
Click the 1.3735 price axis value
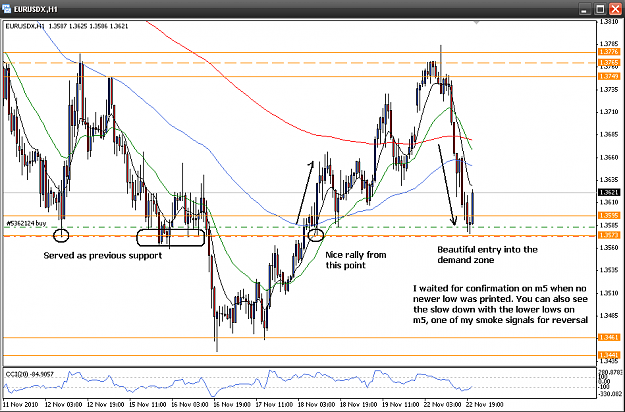click(x=609, y=90)
